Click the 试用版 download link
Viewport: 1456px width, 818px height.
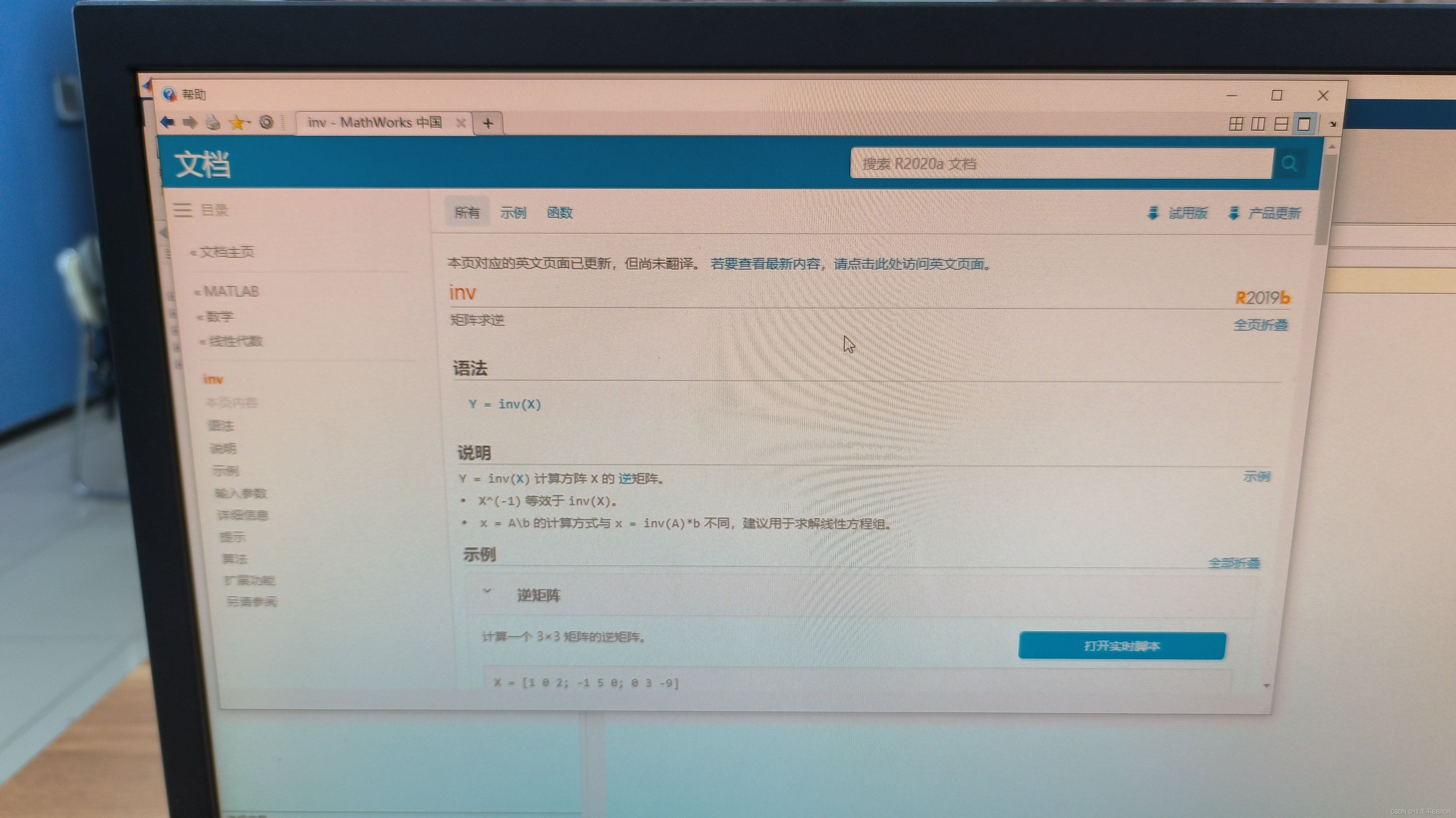click(x=1177, y=213)
